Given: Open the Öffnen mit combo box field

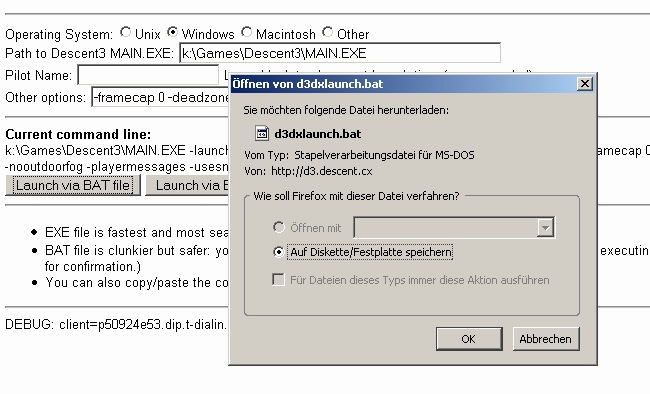Looking at the screenshot, I should (x=454, y=228).
